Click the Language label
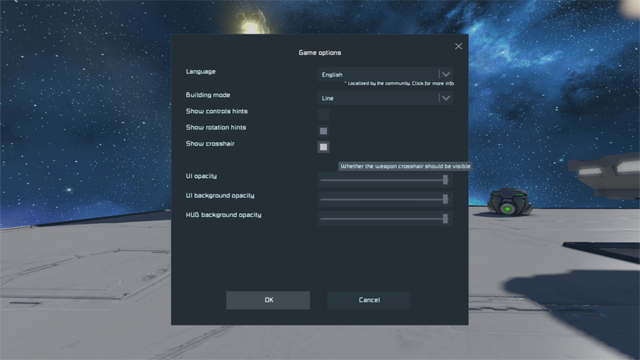This screenshot has height=360, width=640. click(x=200, y=72)
